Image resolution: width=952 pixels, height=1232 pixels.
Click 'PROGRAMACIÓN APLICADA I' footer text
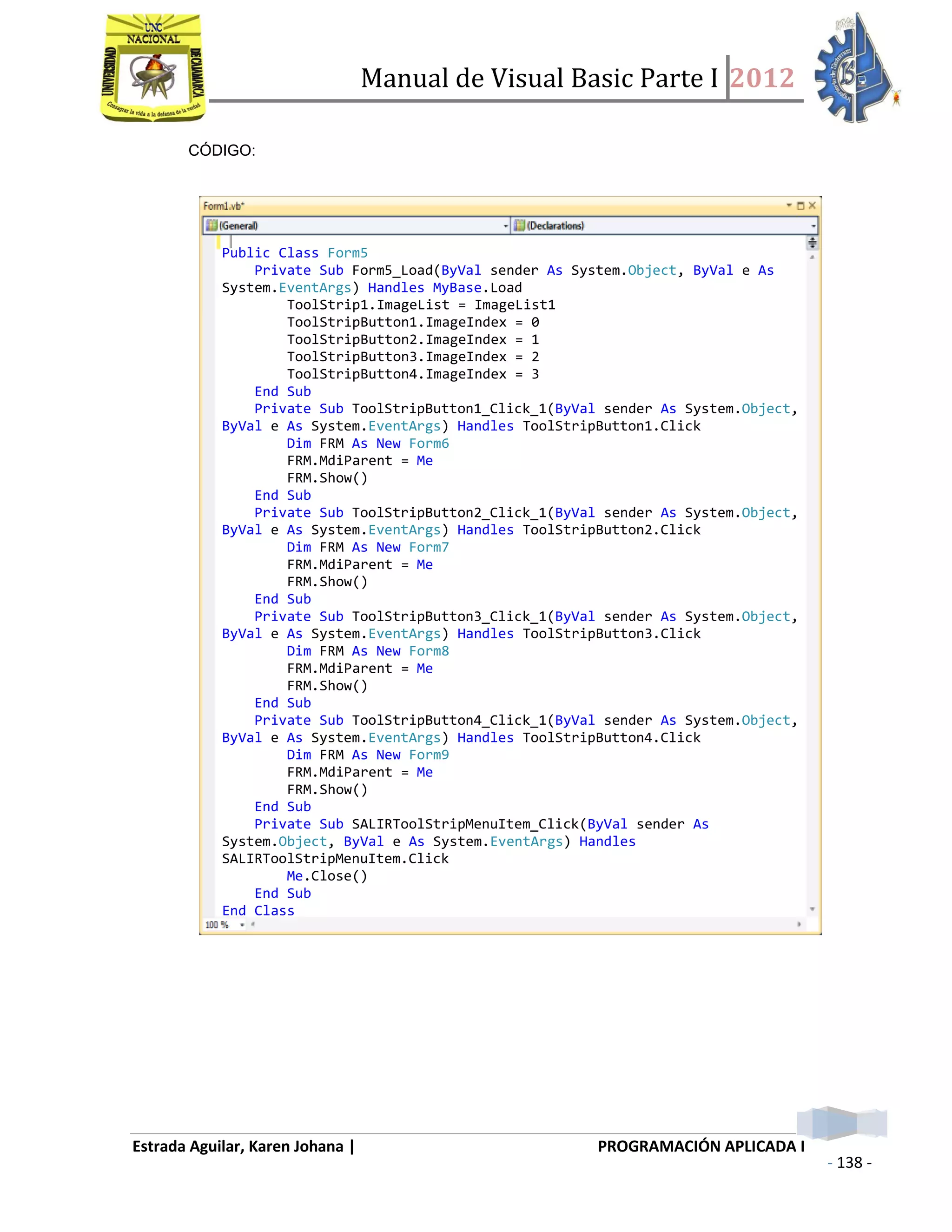tap(701, 1146)
